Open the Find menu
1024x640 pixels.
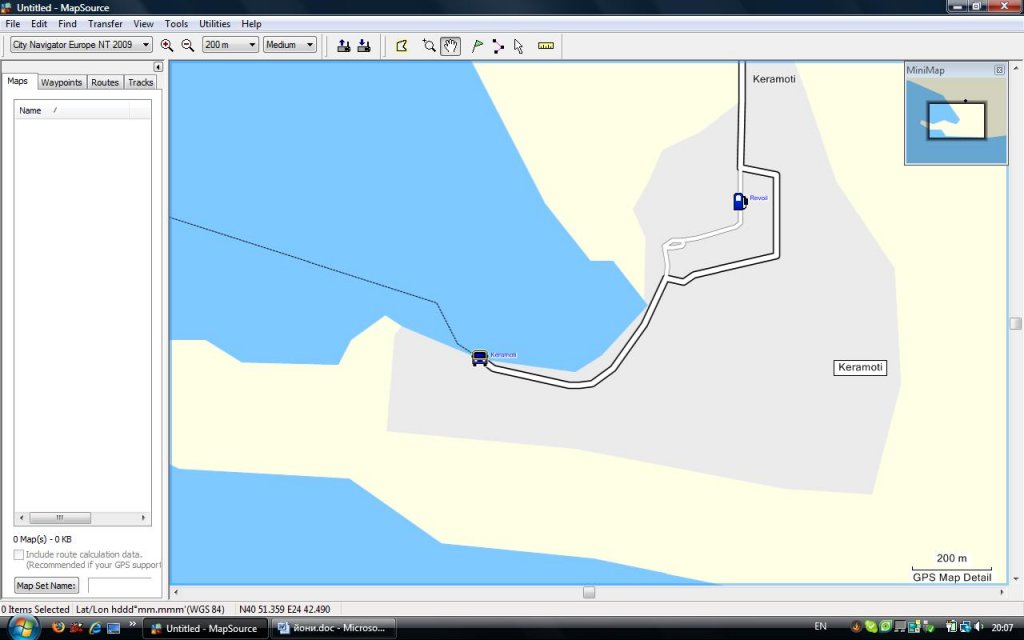click(67, 24)
